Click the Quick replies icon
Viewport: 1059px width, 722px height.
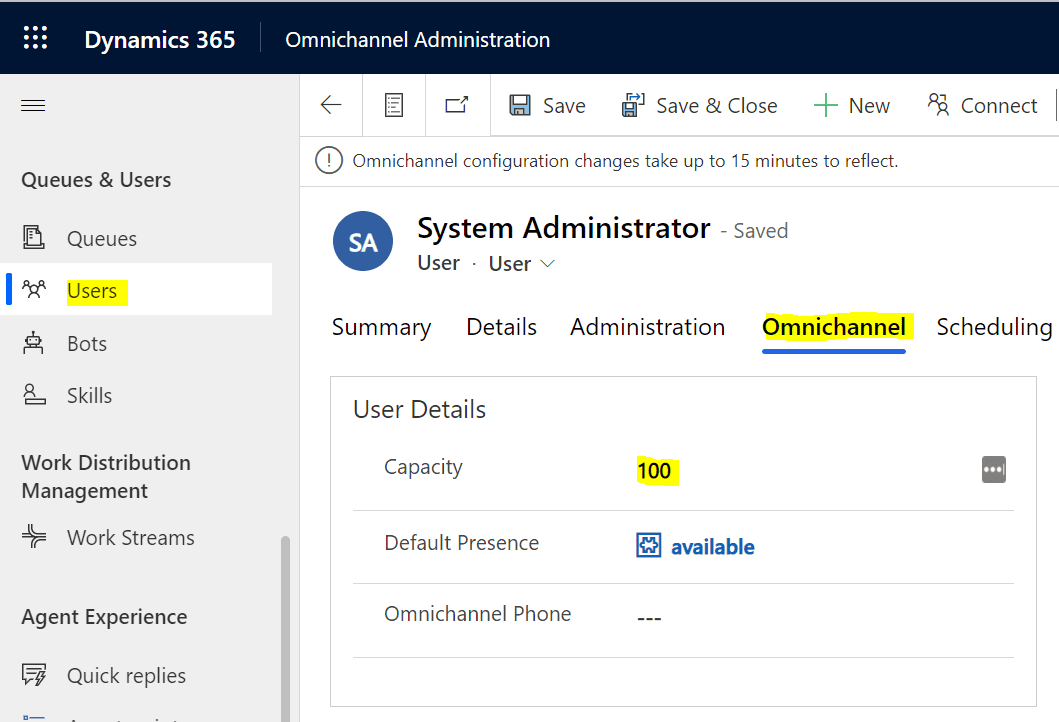tap(34, 675)
